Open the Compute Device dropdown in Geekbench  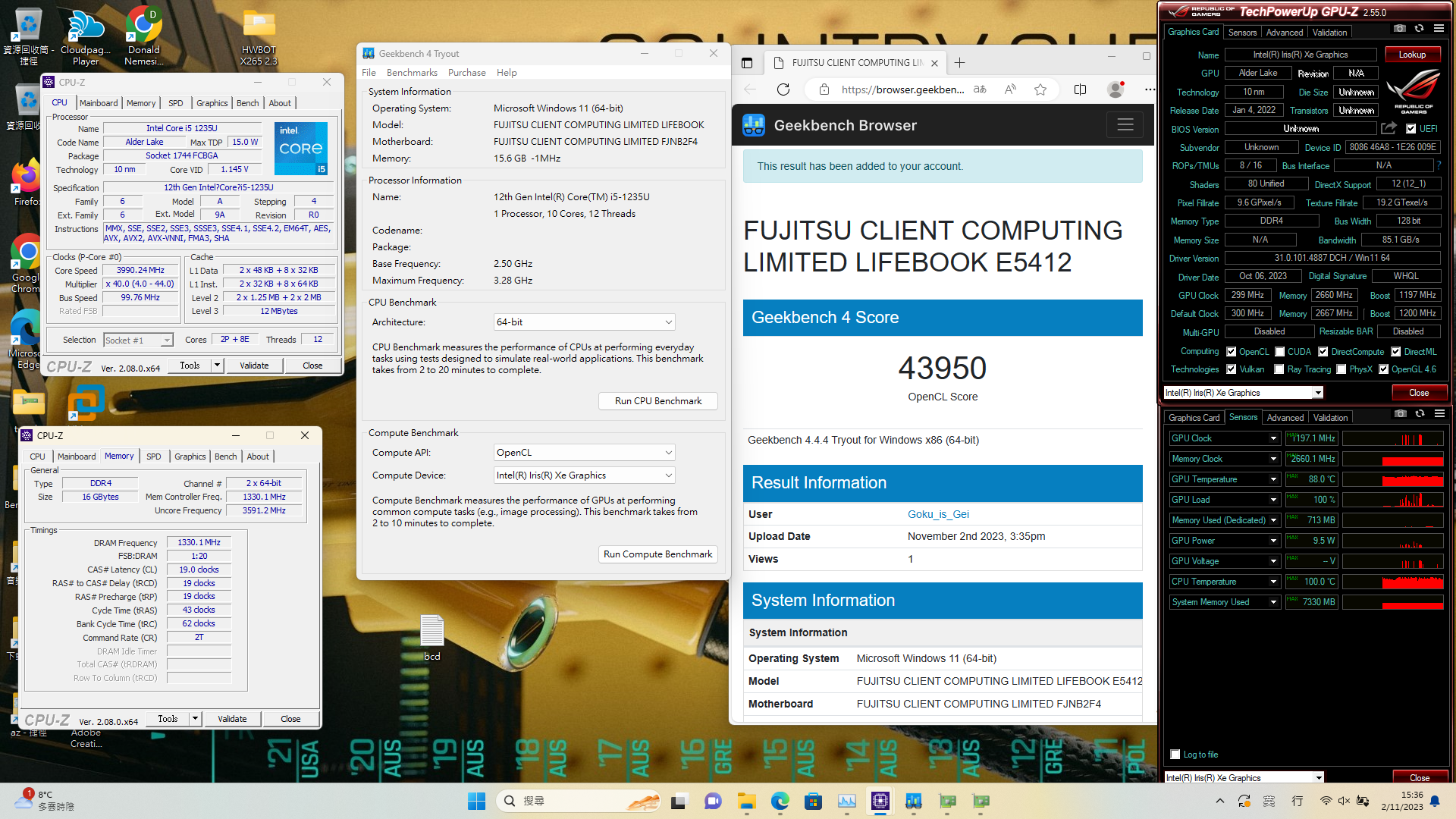[x=584, y=475]
